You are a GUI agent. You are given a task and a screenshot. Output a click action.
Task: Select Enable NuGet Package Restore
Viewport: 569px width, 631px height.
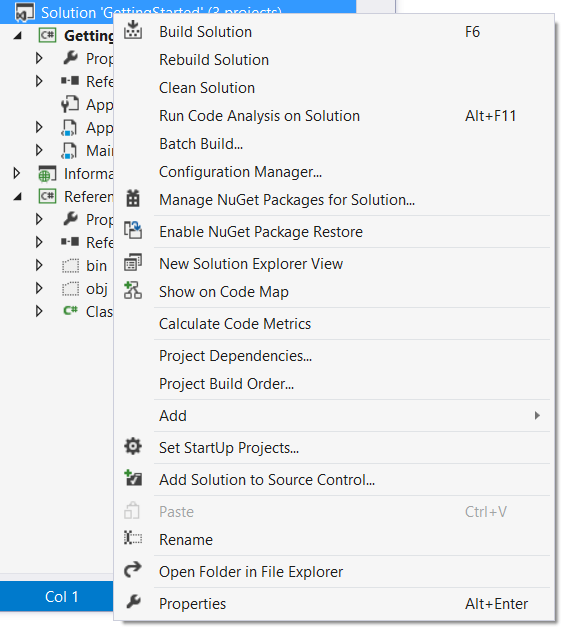(334, 232)
